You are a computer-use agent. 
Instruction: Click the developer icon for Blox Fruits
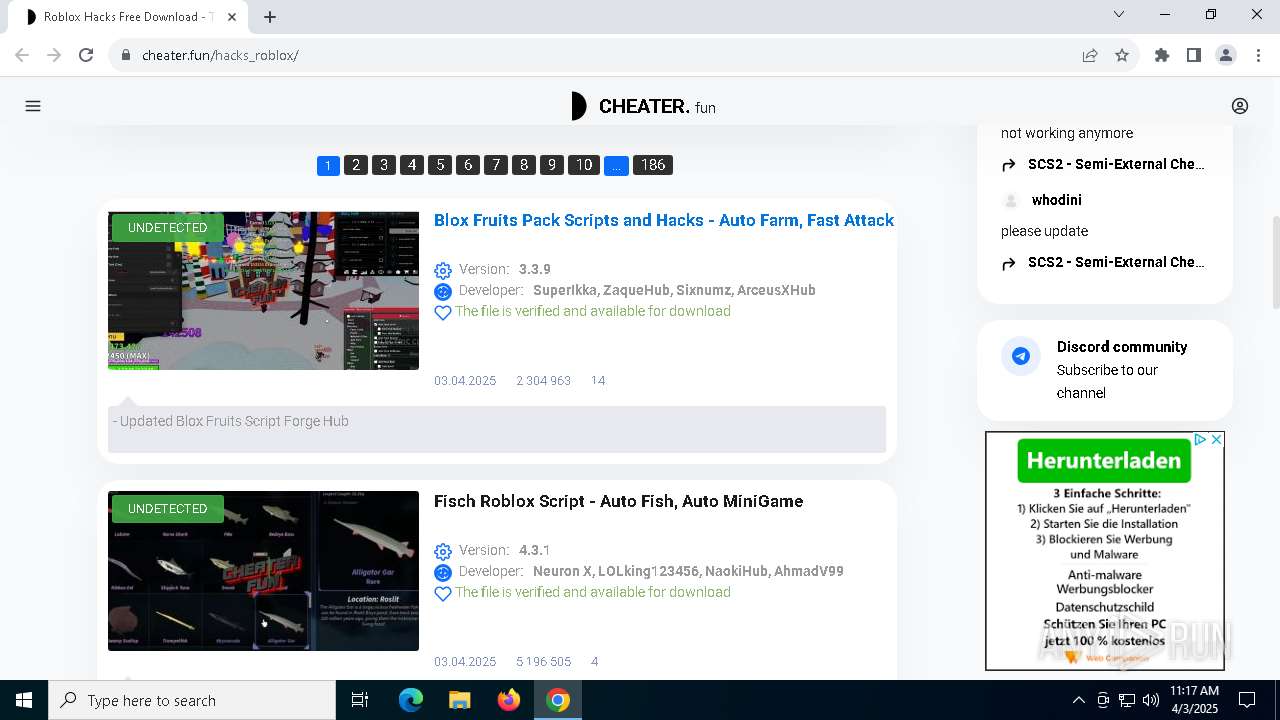pyautogui.click(x=443, y=291)
